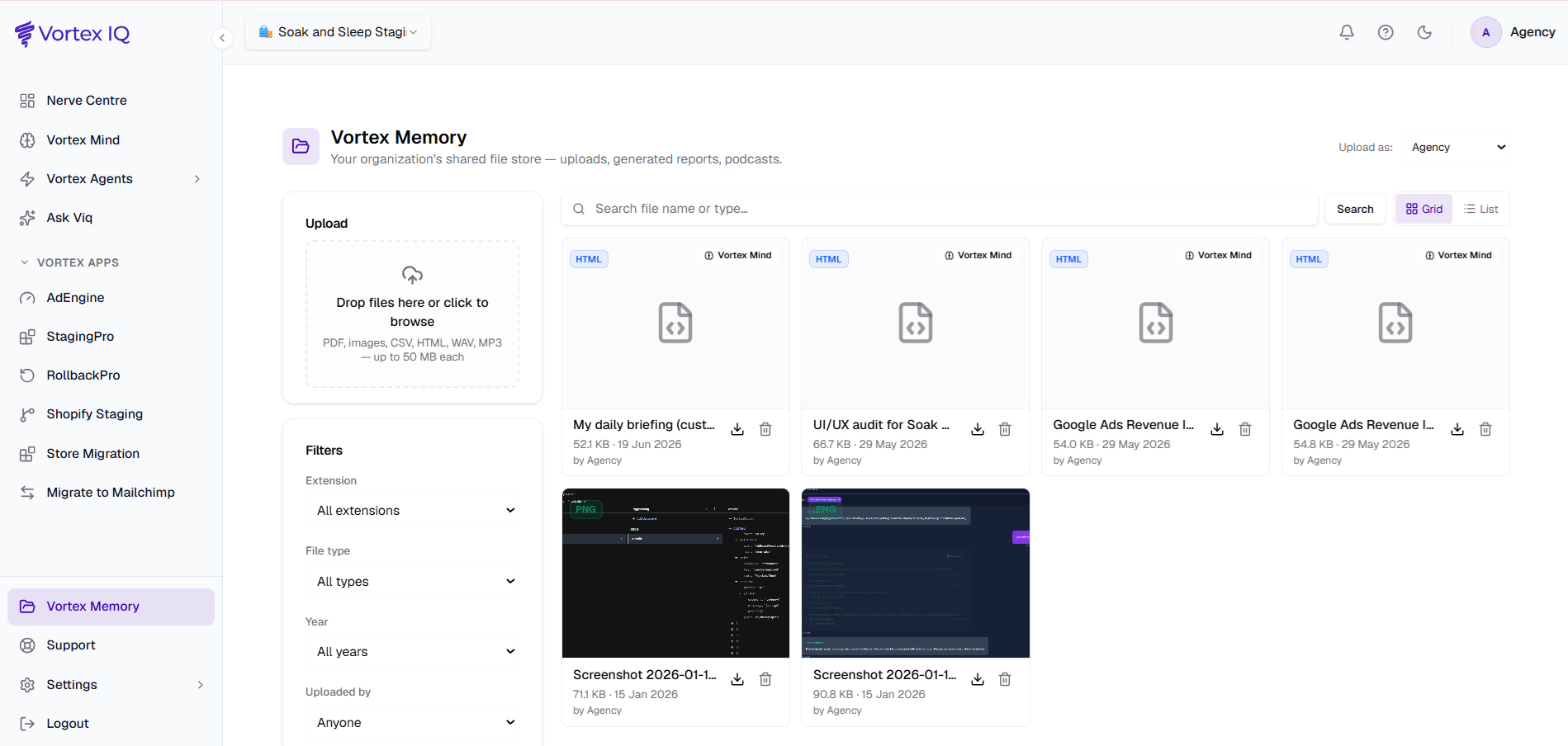Screen dimensions: 1568x746
Task: Download UI/UX audit for Soak file
Action: (x=978, y=429)
